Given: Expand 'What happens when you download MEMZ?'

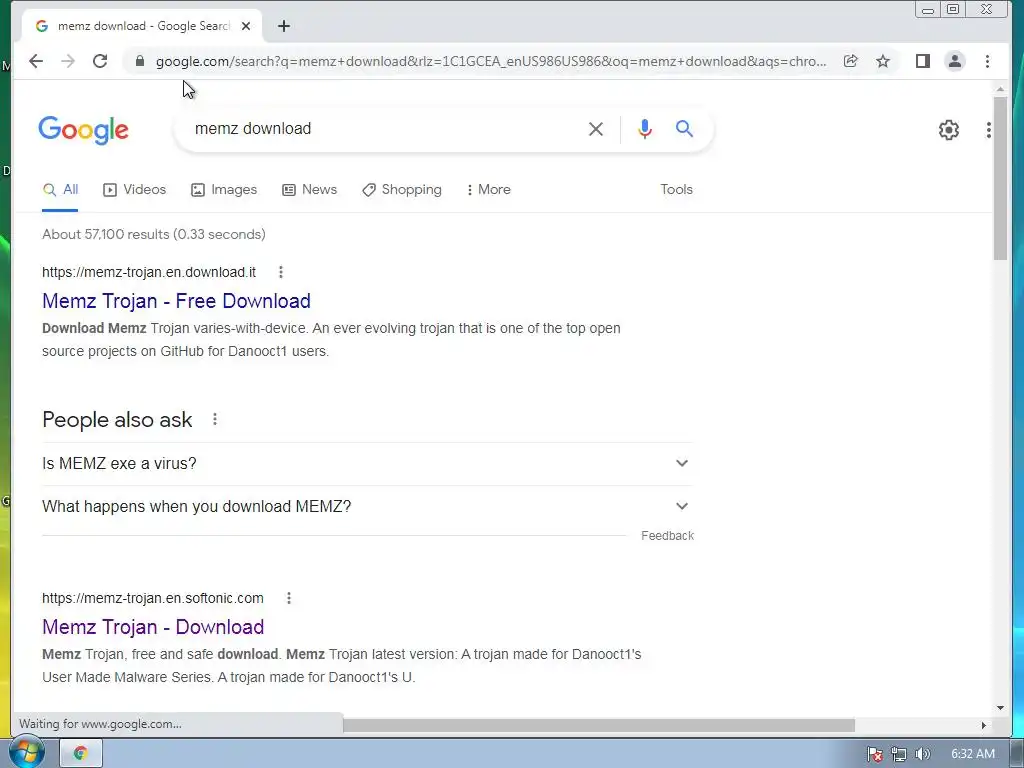Looking at the screenshot, I should pyautogui.click(x=367, y=507).
